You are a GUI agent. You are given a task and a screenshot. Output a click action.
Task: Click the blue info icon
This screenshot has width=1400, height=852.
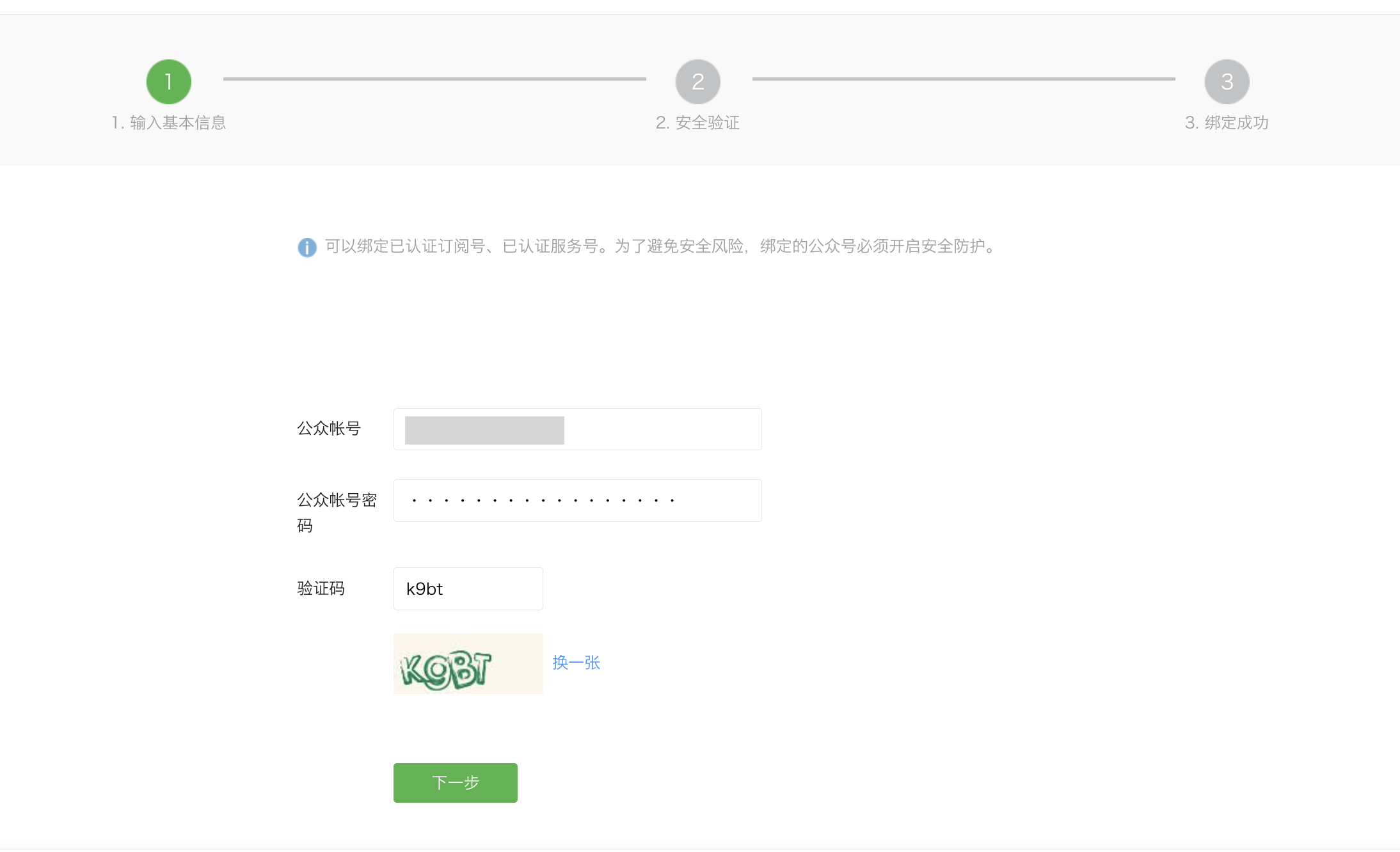pos(307,247)
